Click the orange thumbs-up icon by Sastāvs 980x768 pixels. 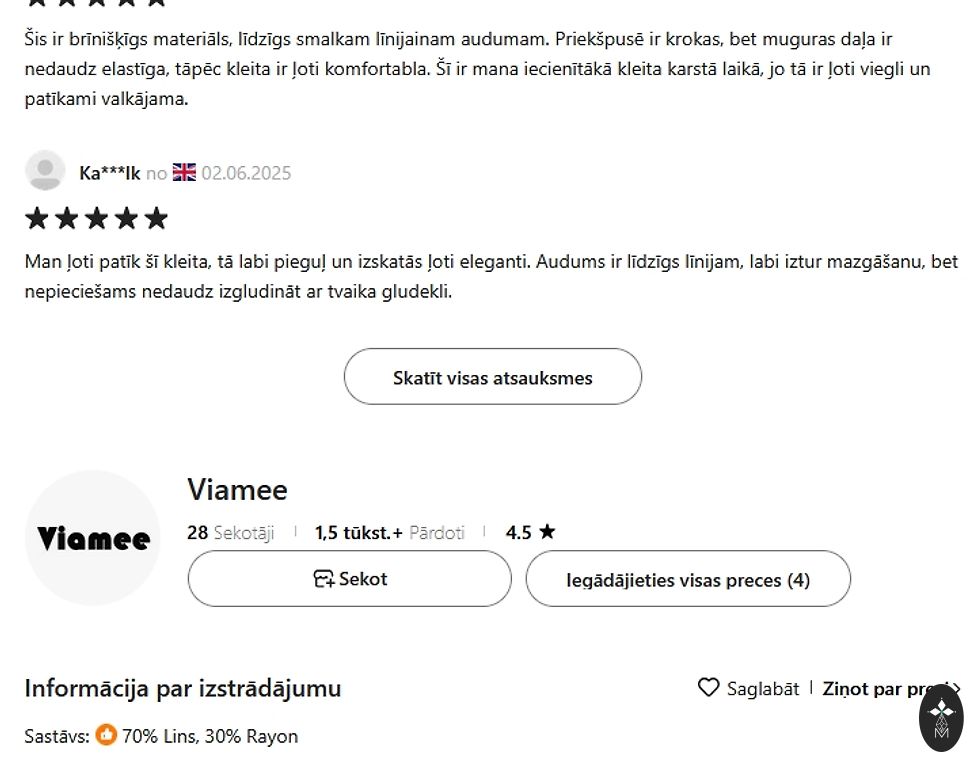coord(106,736)
